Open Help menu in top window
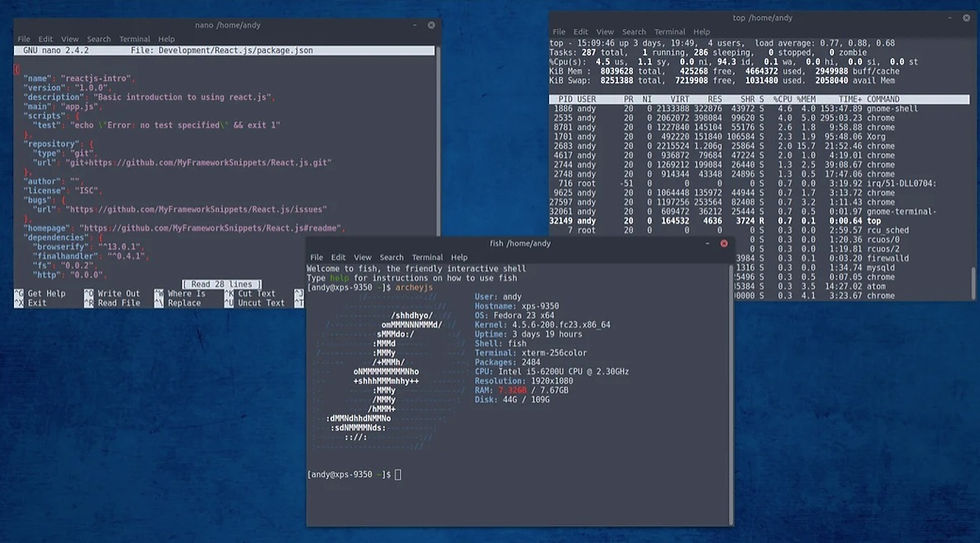This screenshot has width=980, height=543. (701, 31)
